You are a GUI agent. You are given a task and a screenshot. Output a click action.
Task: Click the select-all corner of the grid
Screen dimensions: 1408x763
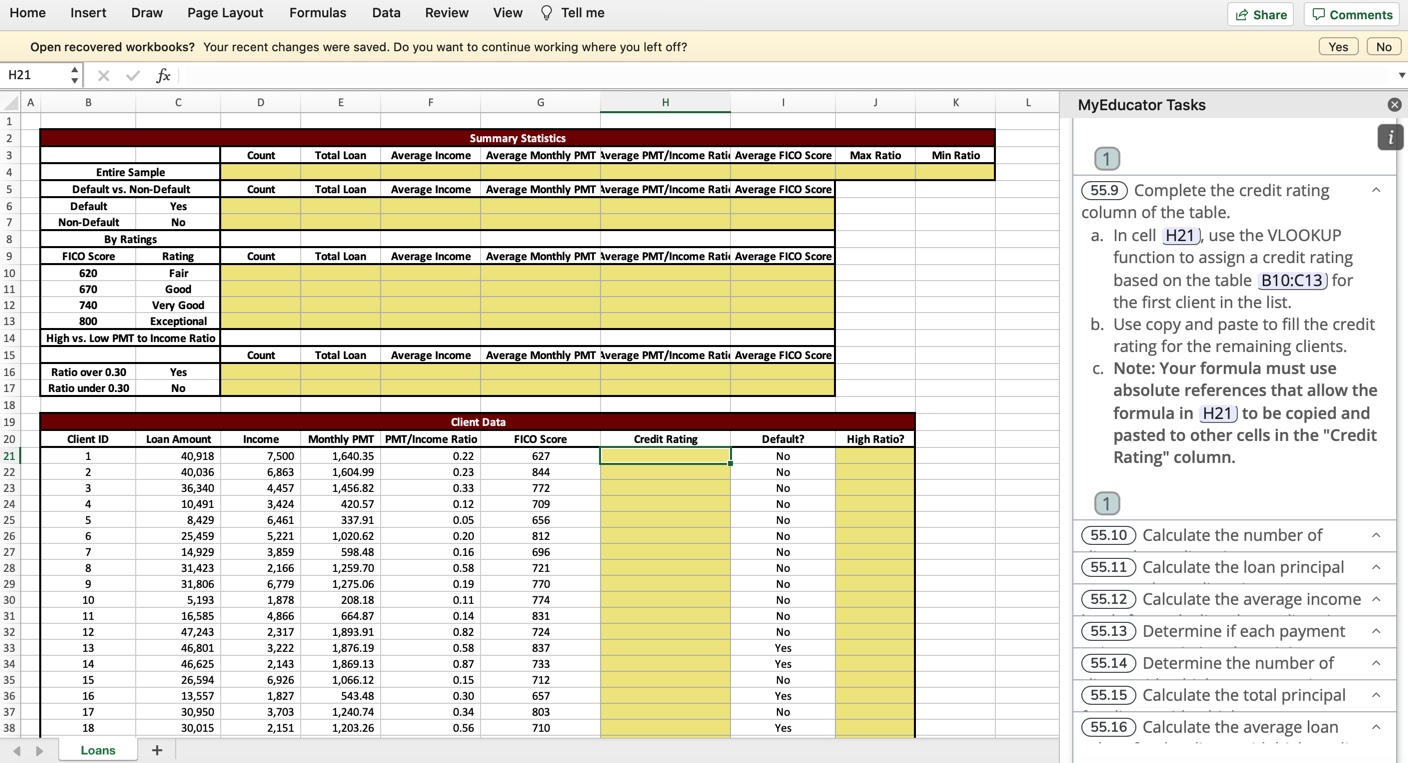[10, 103]
